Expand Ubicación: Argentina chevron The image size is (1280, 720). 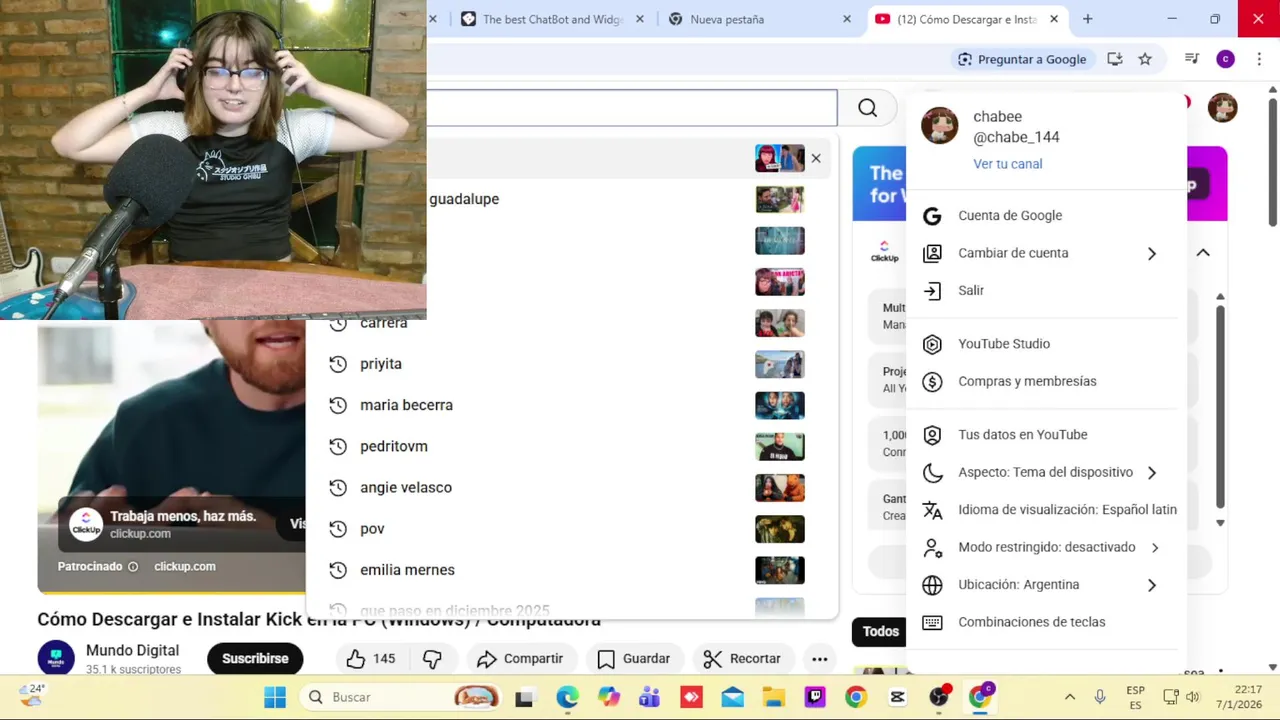pos(1152,585)
